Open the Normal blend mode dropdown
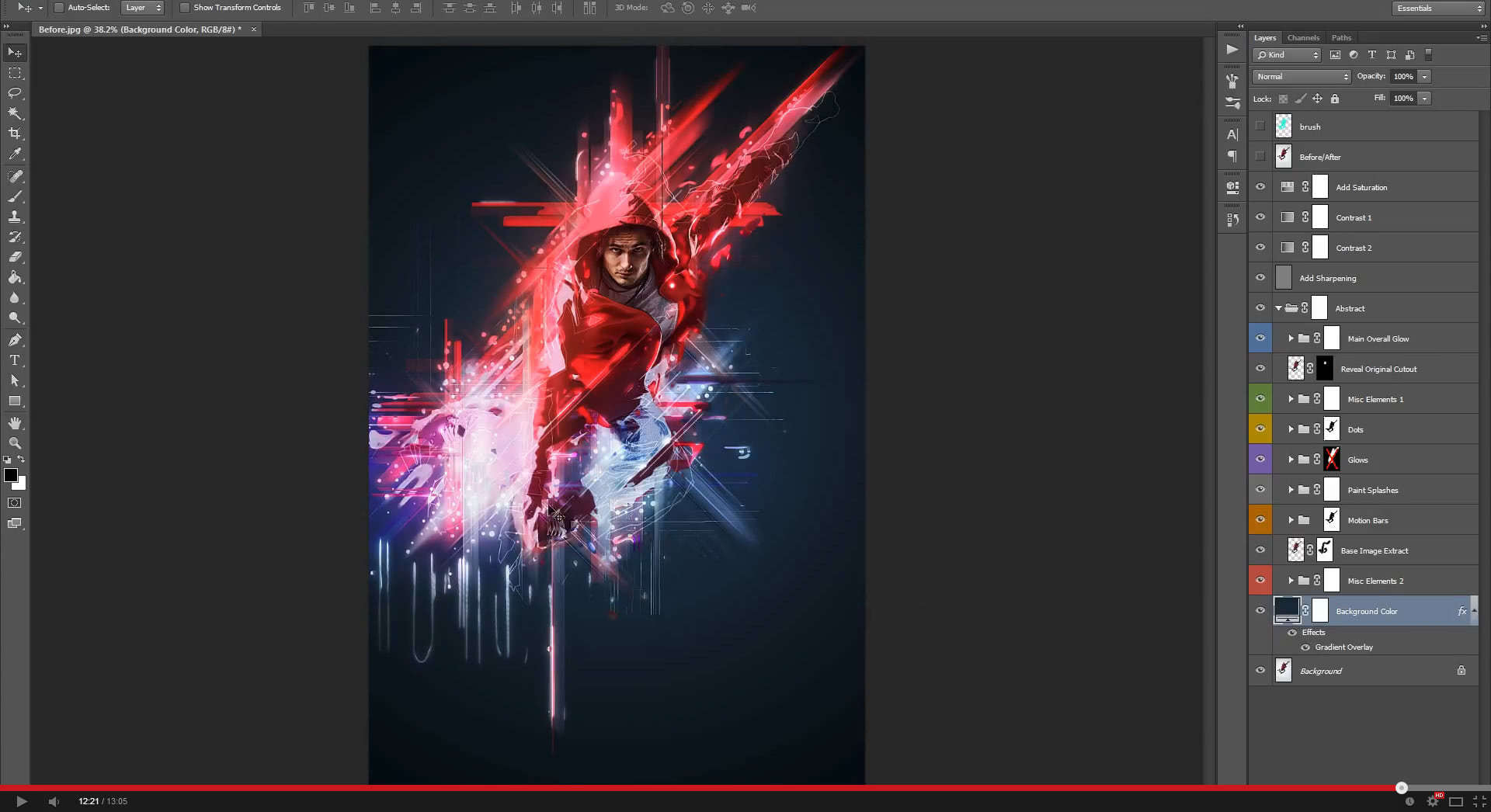The height and width of the screenshot is (812, 1491). pyautogui.click(x=1302, y=77)
